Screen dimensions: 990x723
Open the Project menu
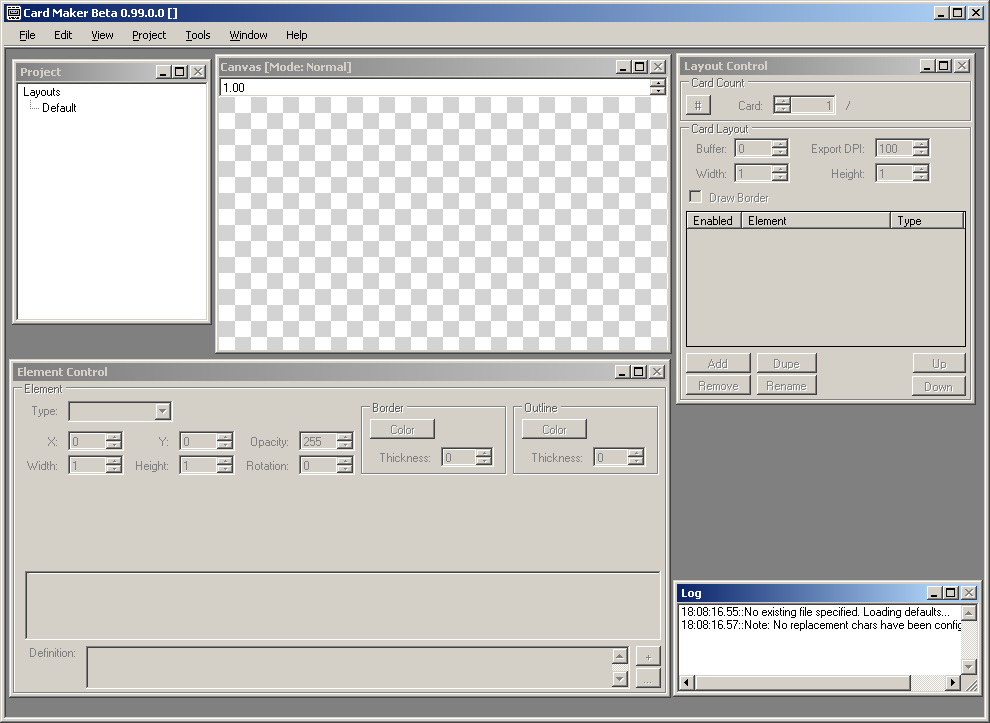(149, 35)
